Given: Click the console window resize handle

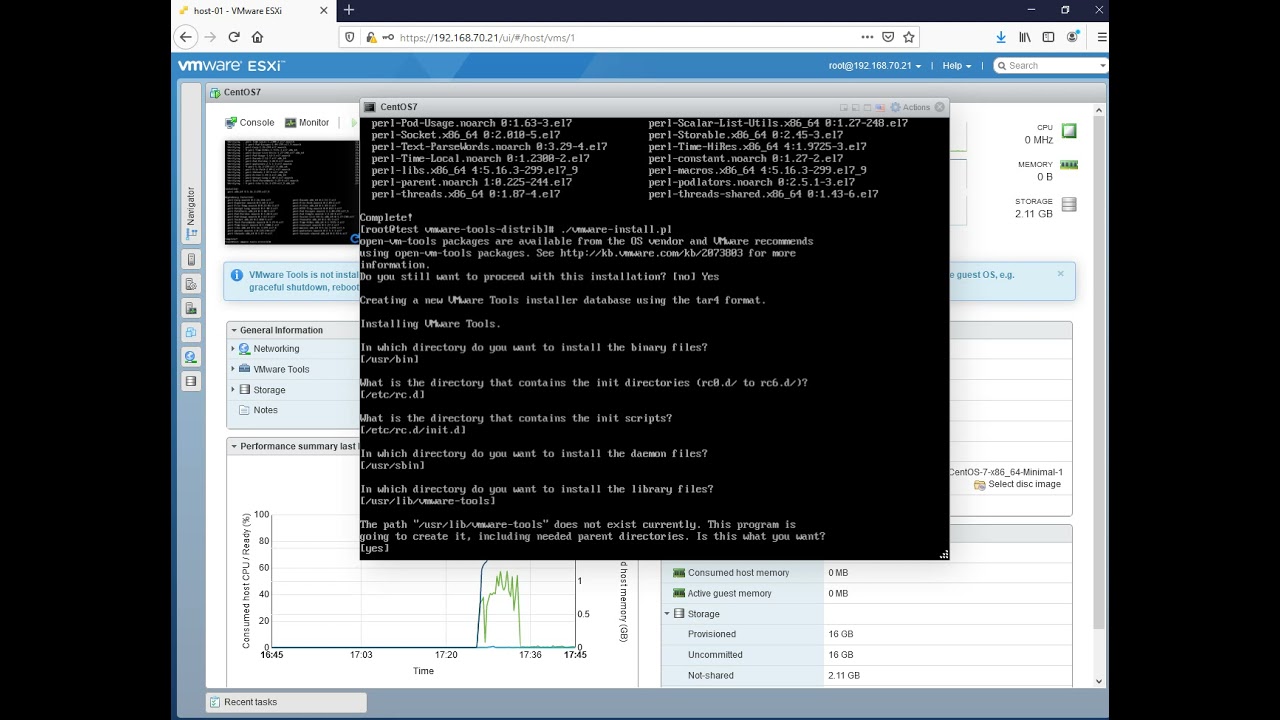Looking at the screenshot, I should click(943, 554).
